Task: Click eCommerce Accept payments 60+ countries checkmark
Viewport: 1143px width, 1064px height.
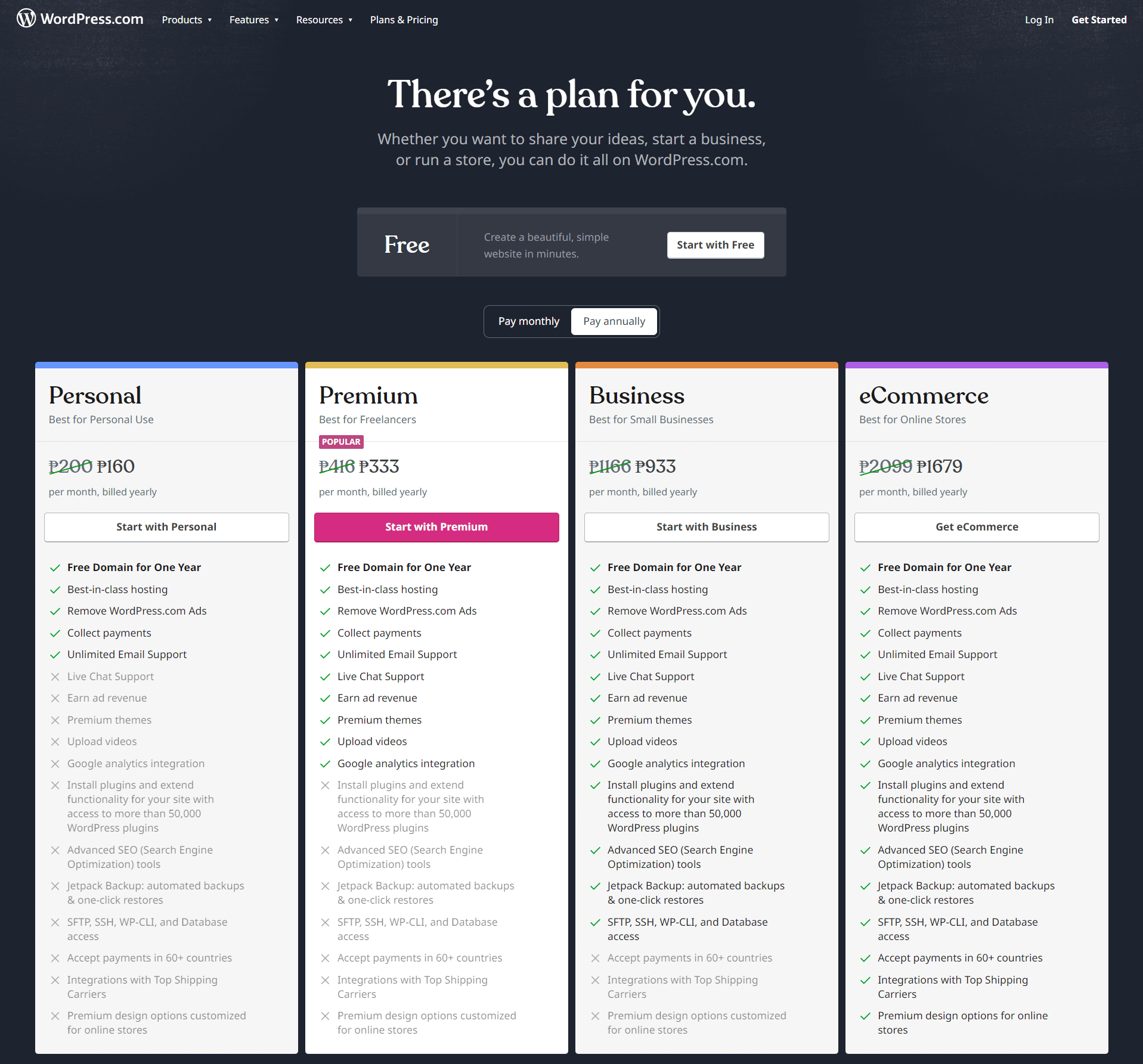Action: pyautogui.click(x=865, y=958)
